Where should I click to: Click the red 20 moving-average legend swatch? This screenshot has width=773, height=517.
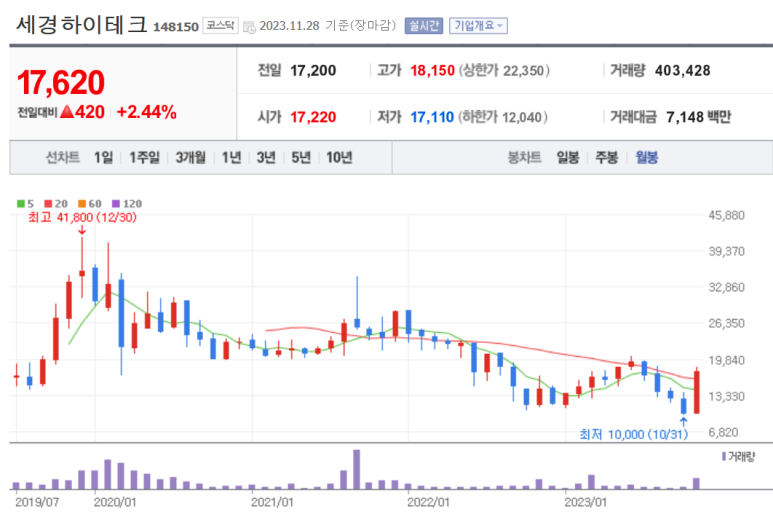pos(48,204)
